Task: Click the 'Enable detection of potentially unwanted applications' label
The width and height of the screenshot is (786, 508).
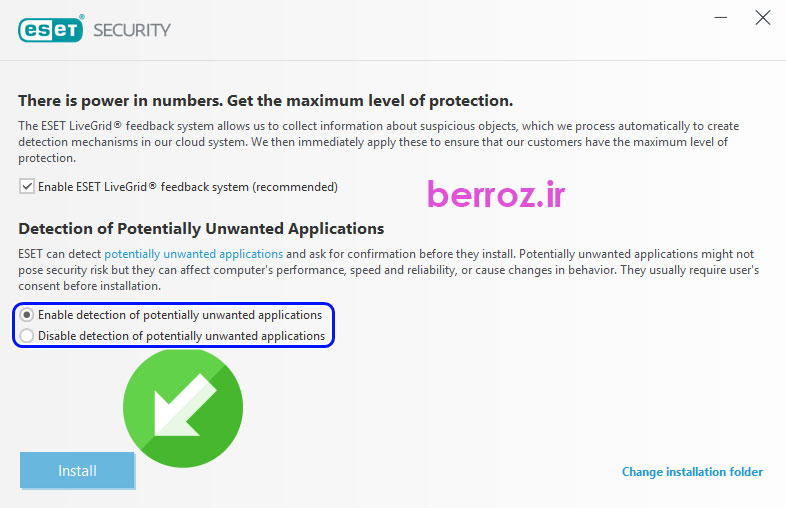Action: (x=180, y=315)
